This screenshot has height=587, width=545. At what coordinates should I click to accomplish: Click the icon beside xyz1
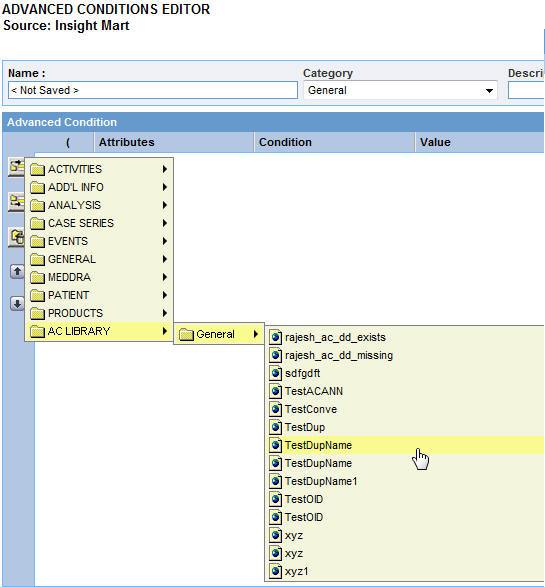[x=275, y=571]
